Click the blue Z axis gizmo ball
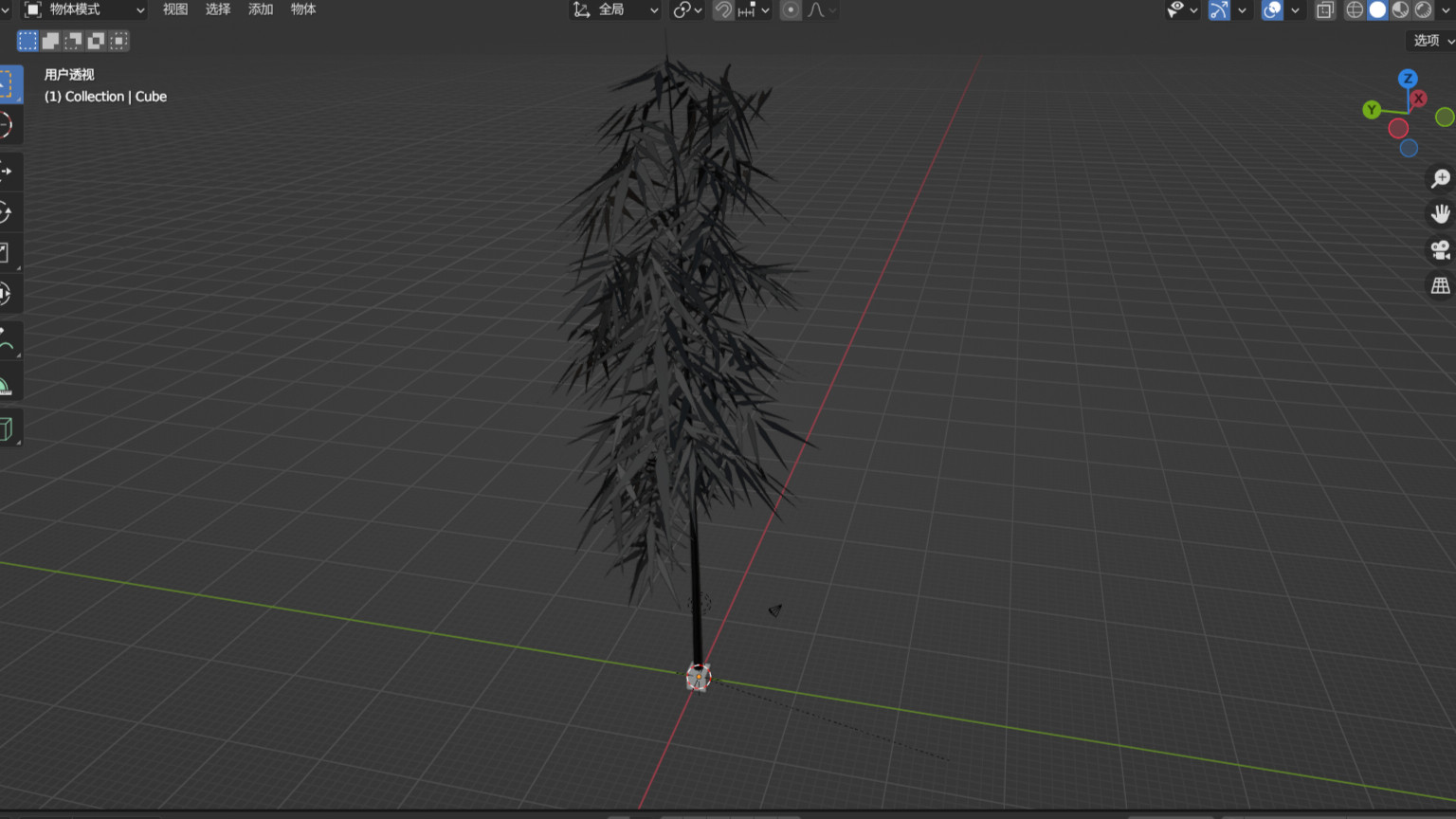This screenshot has height=819, width=1456. pos(1408,79)
